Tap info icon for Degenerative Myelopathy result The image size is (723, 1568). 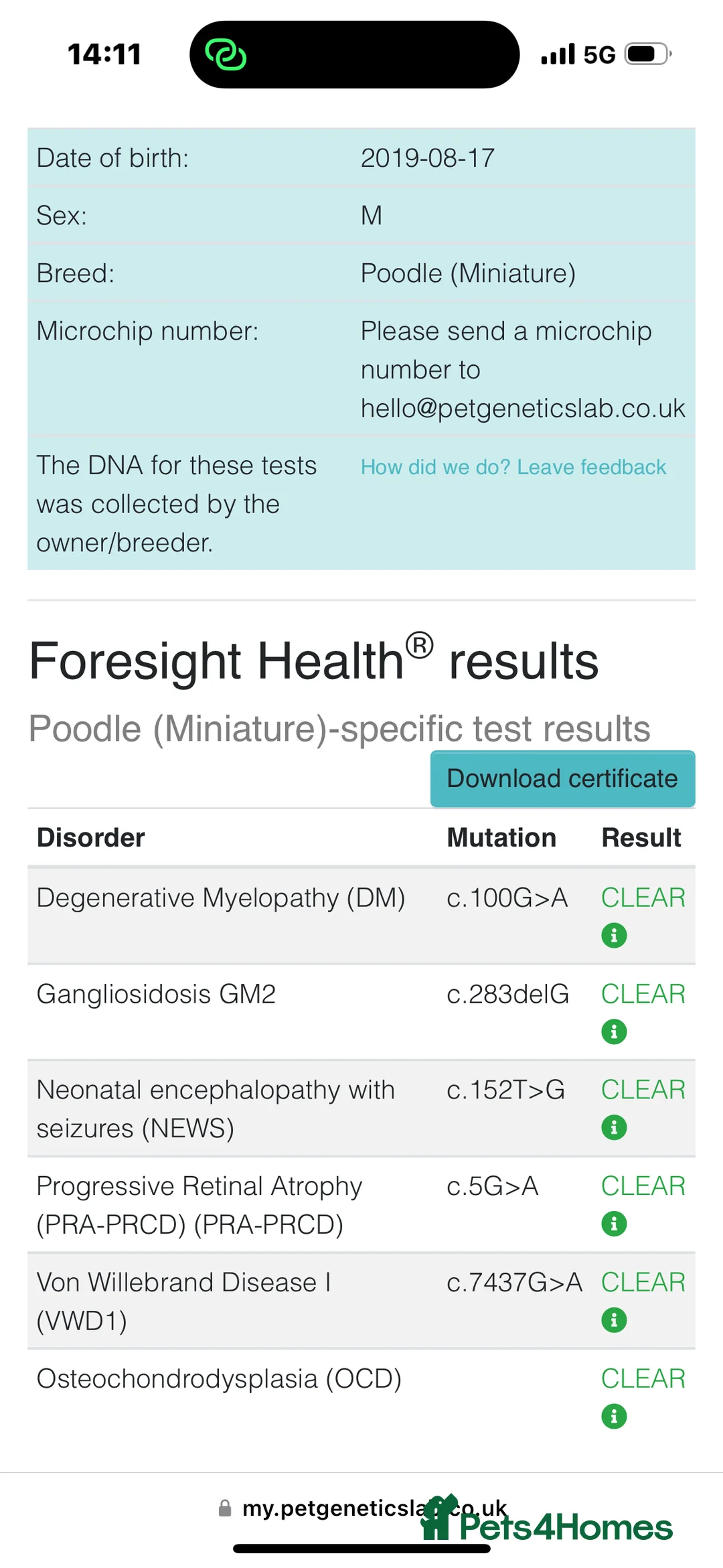614,935
